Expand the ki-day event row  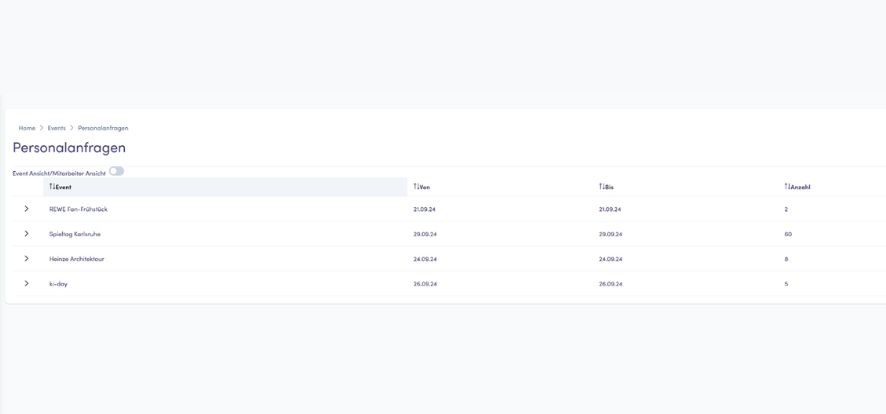(26, 284)
